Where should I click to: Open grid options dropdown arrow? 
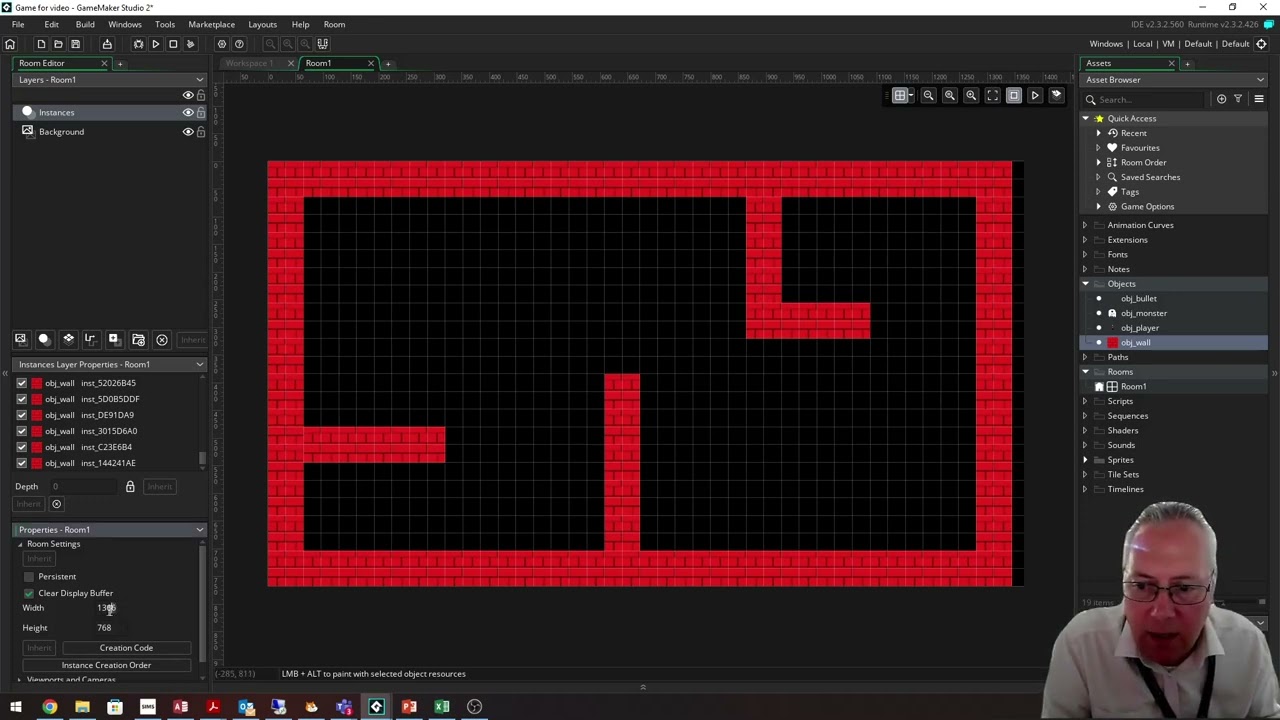click(910, 96)
